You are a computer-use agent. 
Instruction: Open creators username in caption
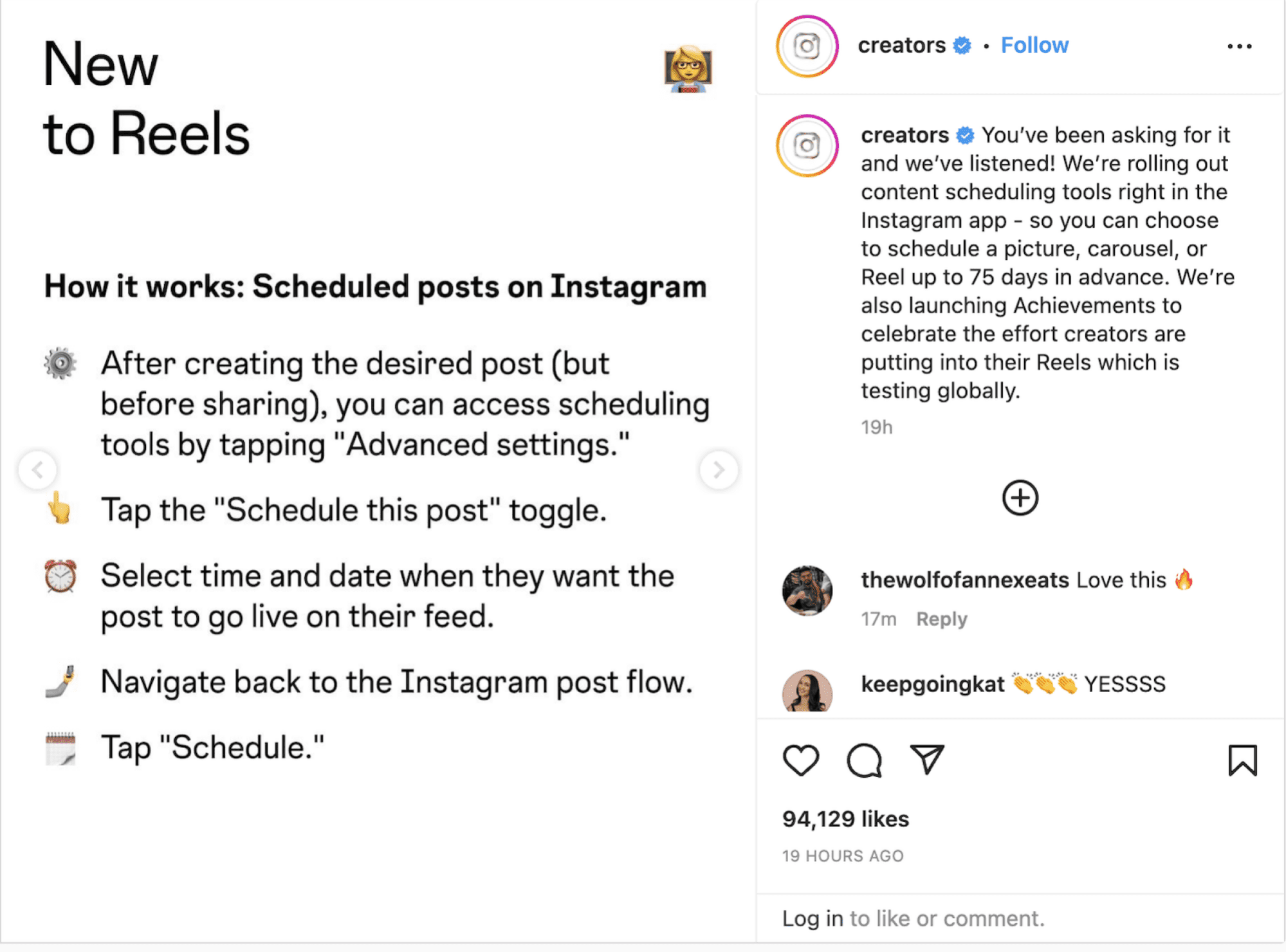tap(905, 135)
